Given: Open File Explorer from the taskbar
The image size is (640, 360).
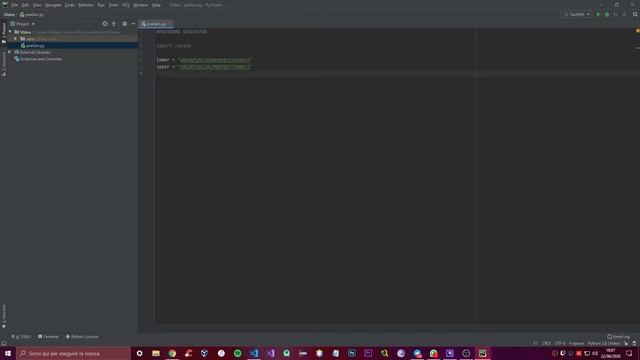Looking at the screenshot, I should click(x=156, y=353).
